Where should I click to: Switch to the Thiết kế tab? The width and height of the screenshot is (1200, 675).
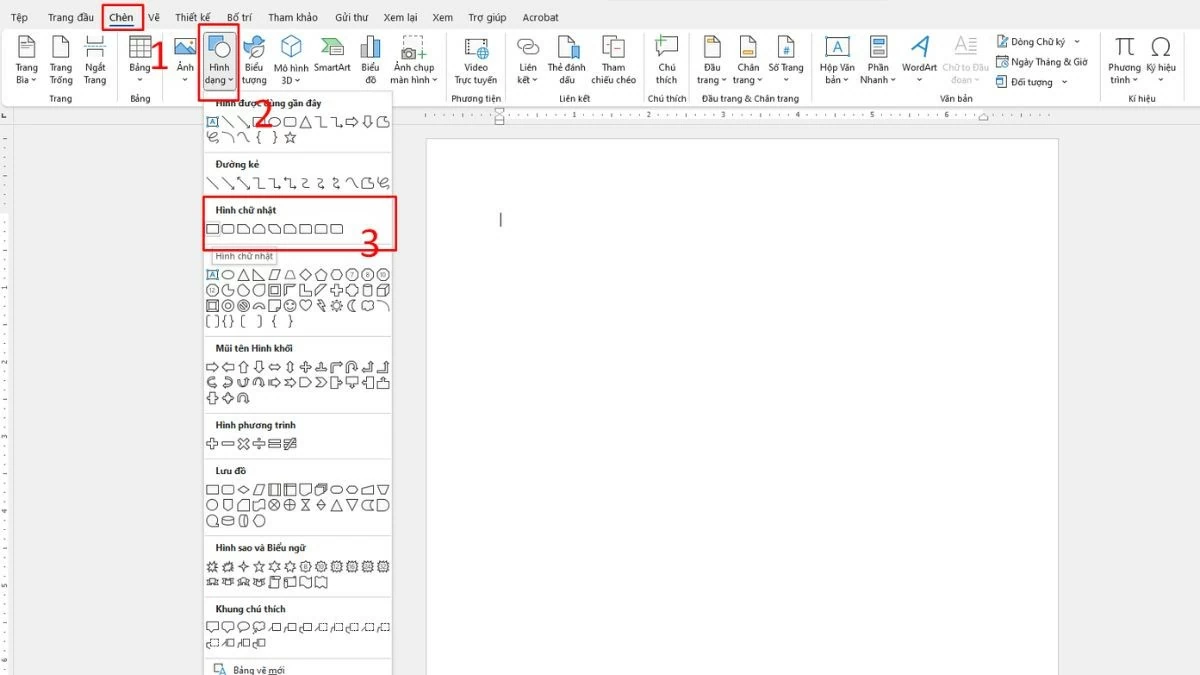(x=193, y=17)
